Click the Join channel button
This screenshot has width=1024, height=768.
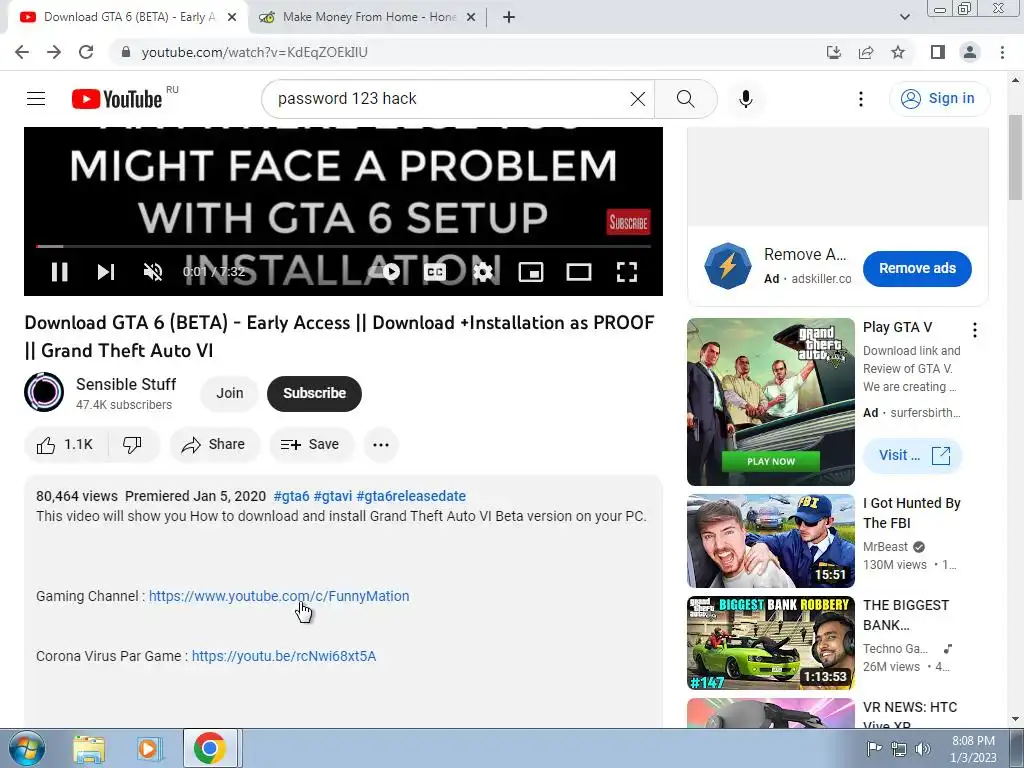coord(230,393)
